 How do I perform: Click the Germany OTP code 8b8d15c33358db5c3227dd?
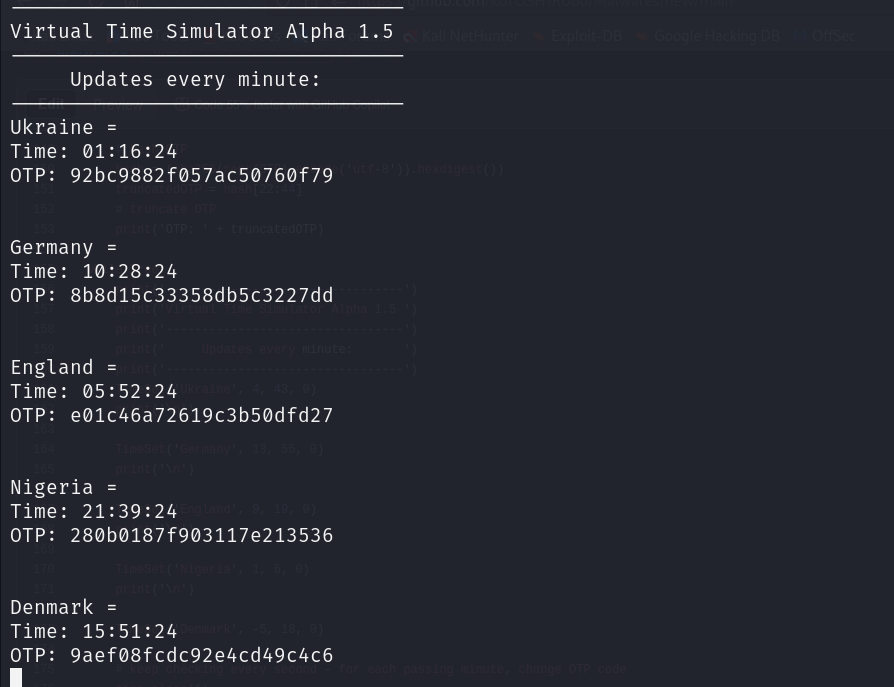(201, 295)
